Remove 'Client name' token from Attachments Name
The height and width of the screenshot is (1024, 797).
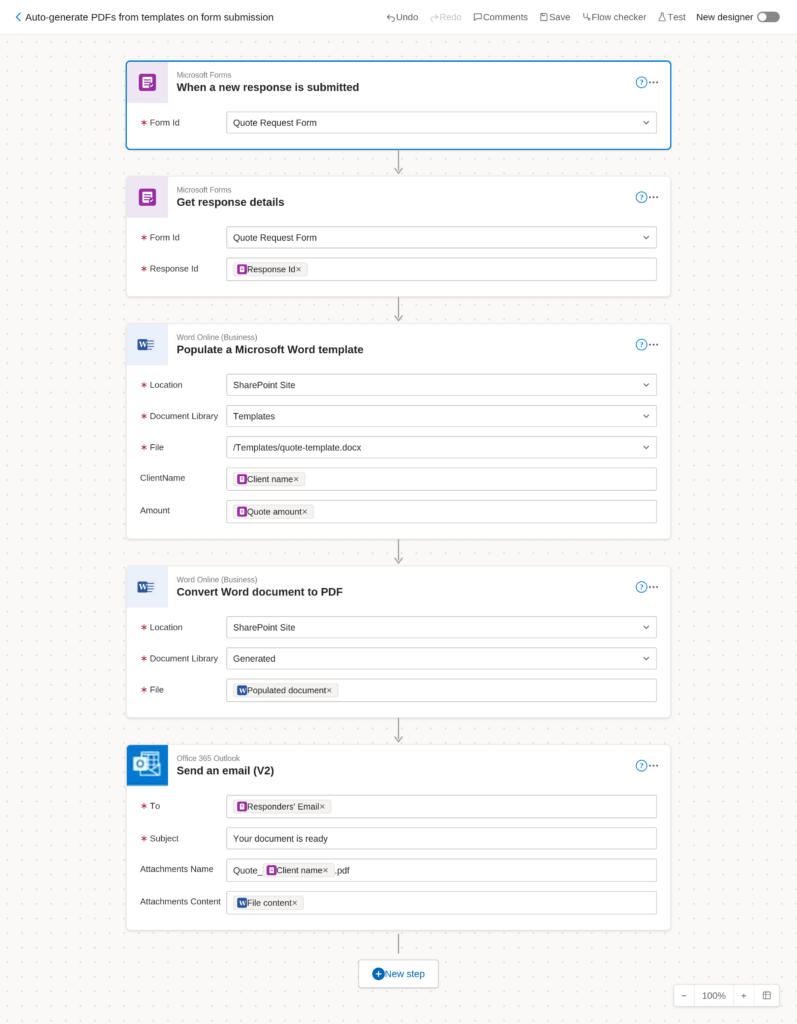[x=325, y=871]
